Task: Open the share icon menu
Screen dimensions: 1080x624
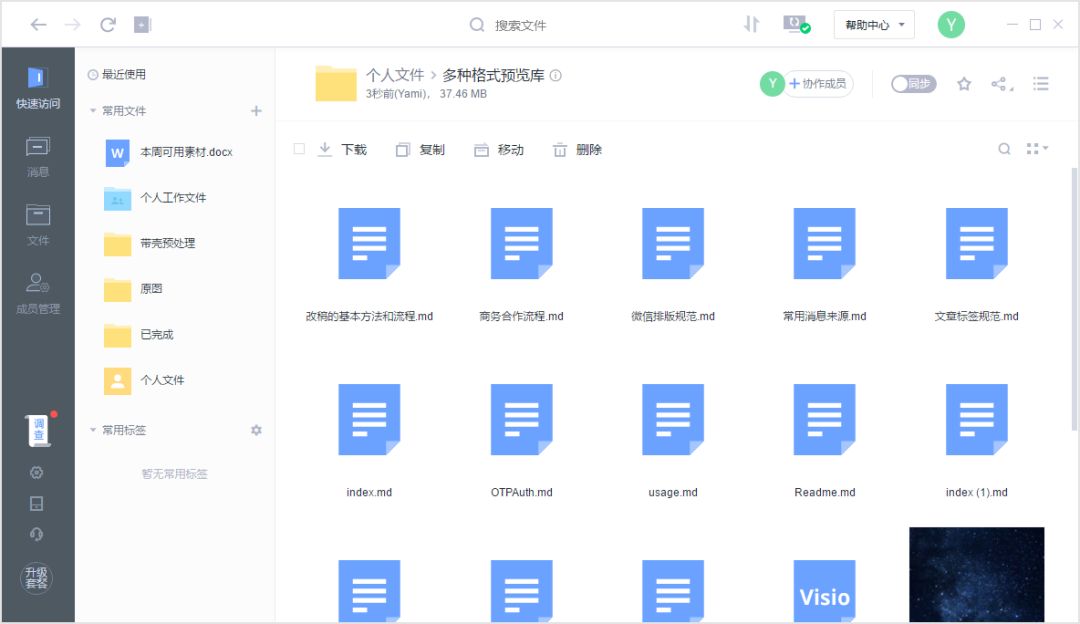Action: pos(1001,84)
